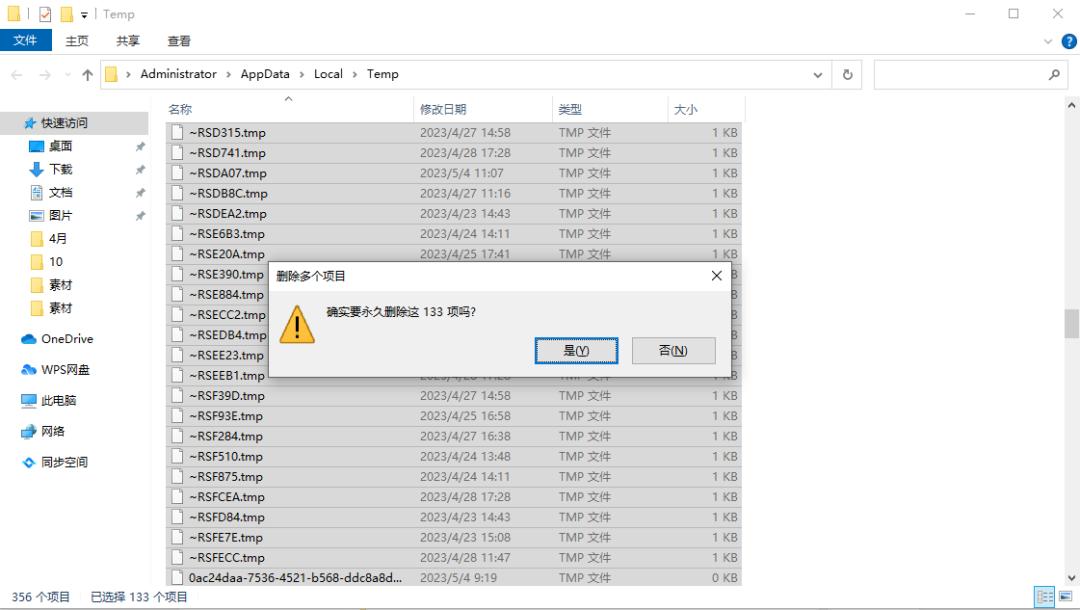Open the 文件 menu tab
Image resolution: width=1080 pixels, height=610 pixels.
25,41
